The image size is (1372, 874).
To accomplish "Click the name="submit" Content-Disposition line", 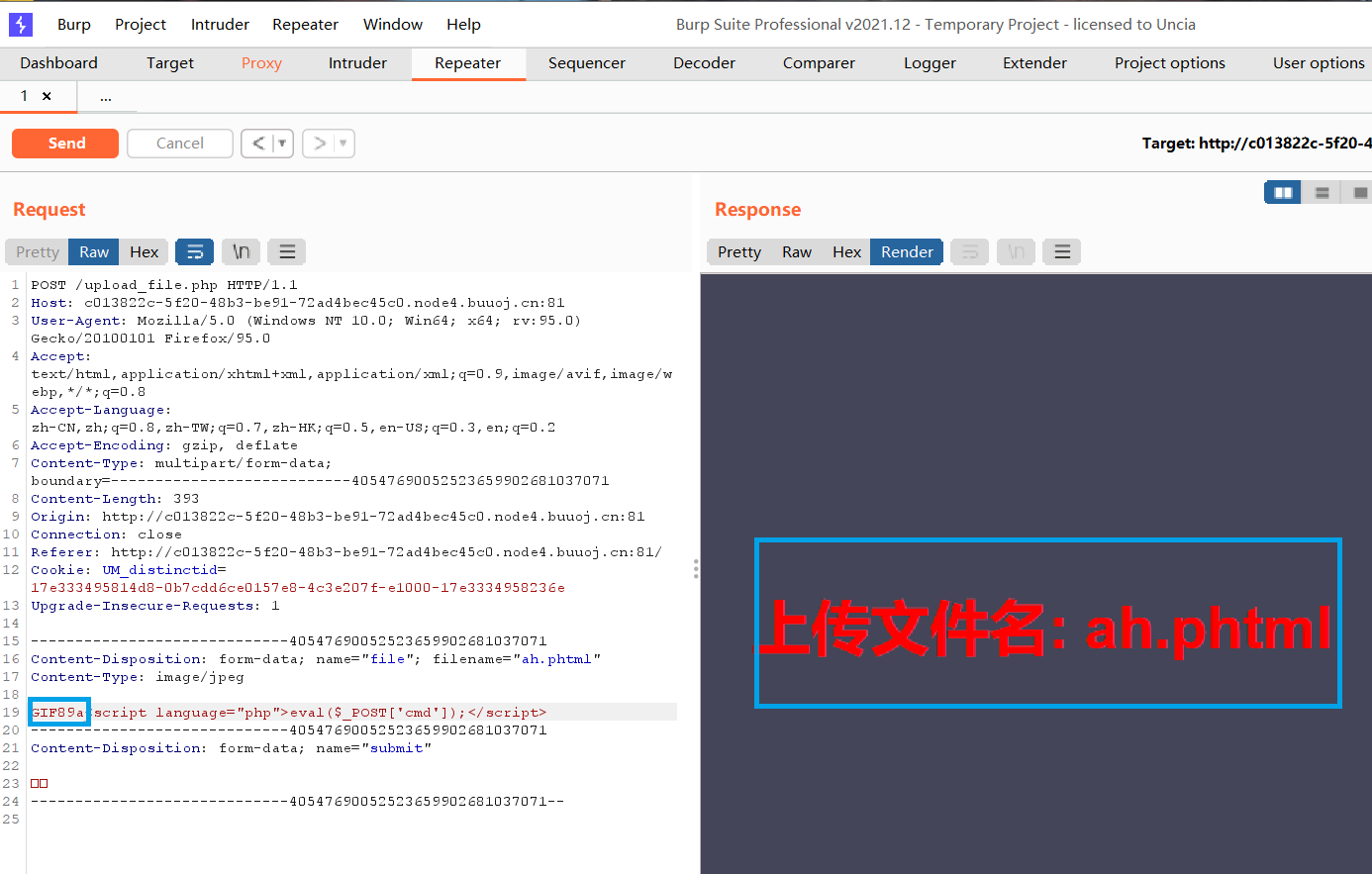I will pos(232,748).
